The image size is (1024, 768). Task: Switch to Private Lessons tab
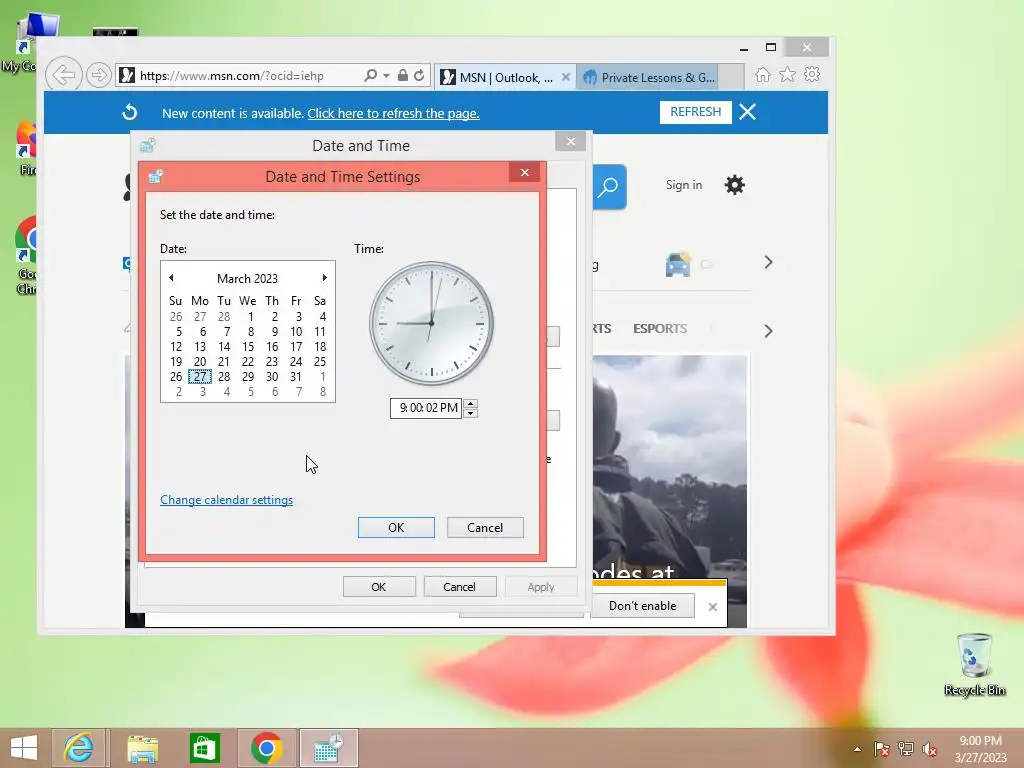(649, 78)
